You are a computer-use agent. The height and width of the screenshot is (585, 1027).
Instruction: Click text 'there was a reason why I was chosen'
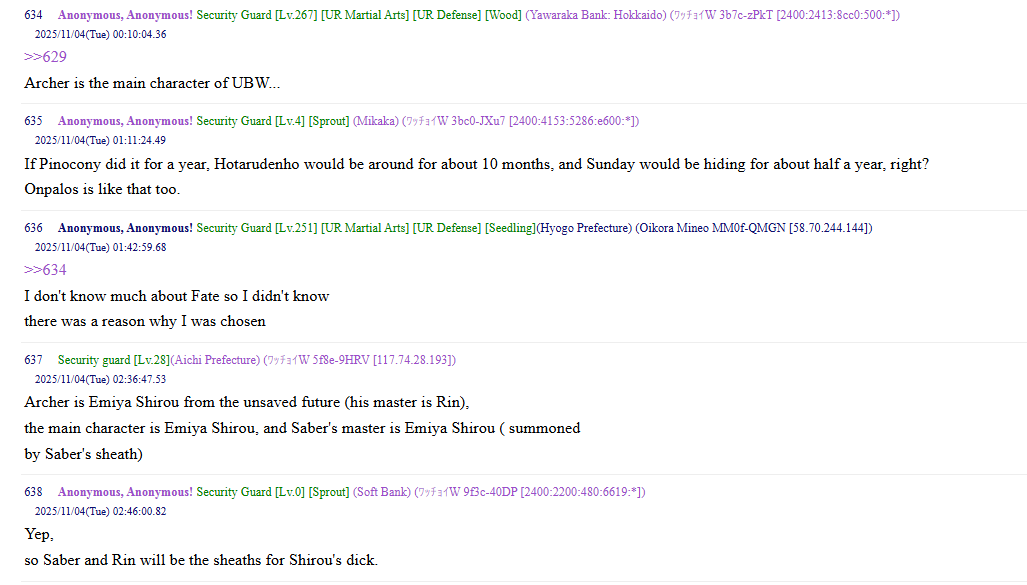click(145, 322)
